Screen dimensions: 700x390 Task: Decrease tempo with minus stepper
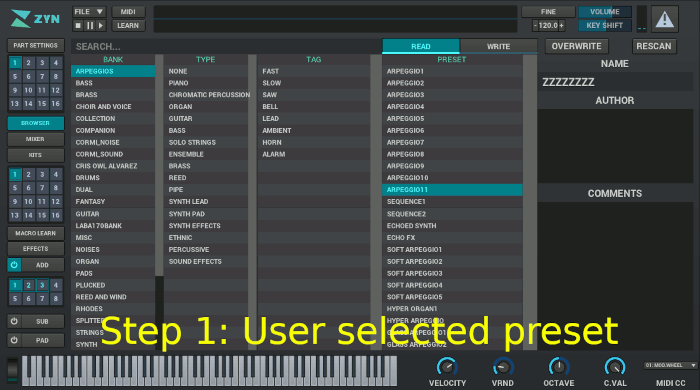(x=535, y=25)
